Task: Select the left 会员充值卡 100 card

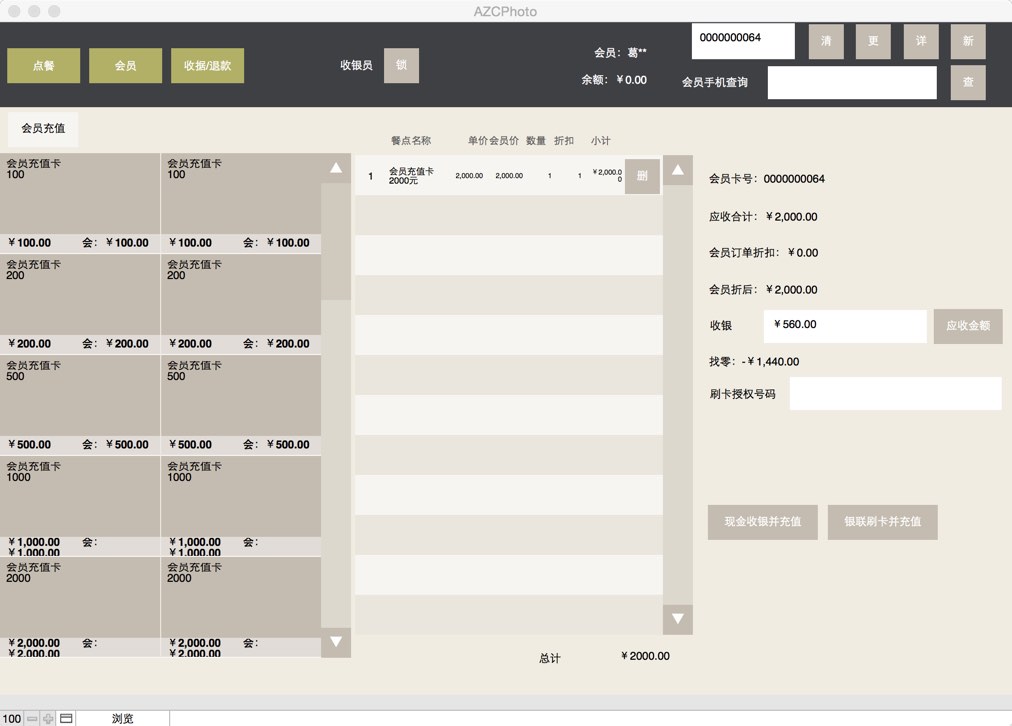Action: click(x=80, y=203)
